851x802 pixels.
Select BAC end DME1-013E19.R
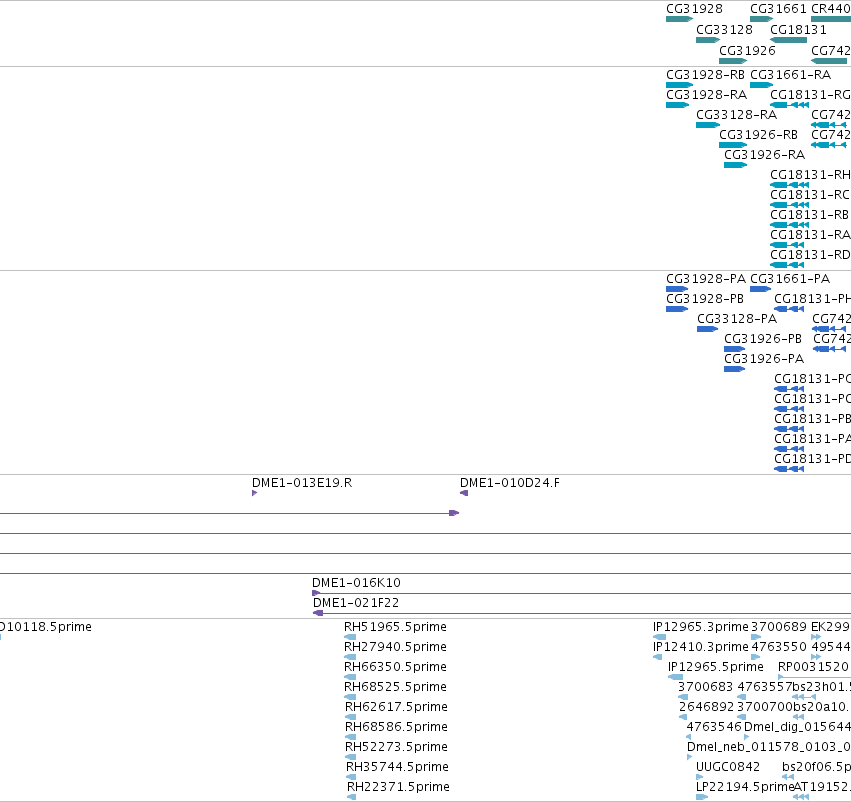point(255,493)
